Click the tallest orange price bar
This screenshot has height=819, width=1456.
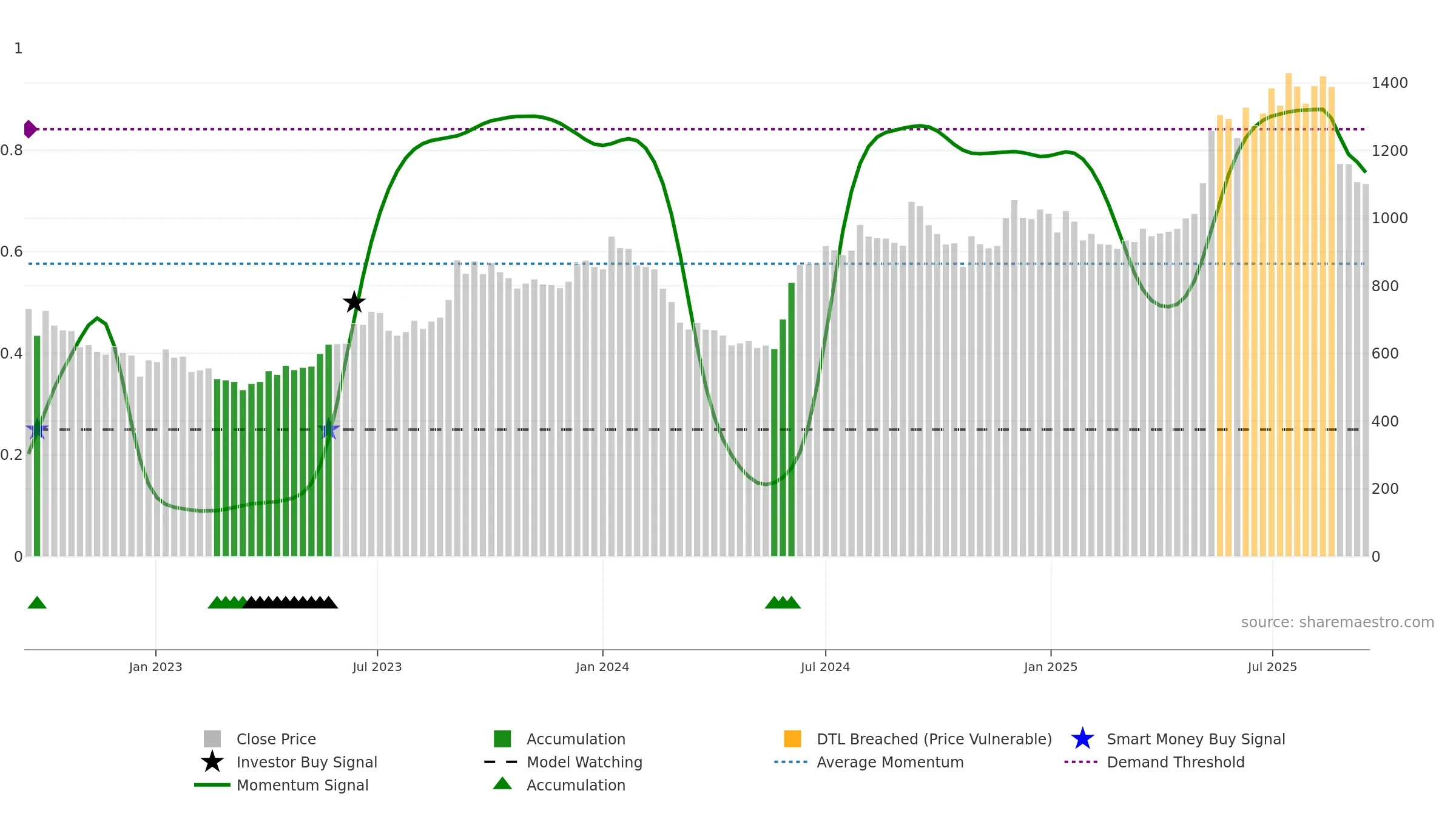pos(1288,314)
